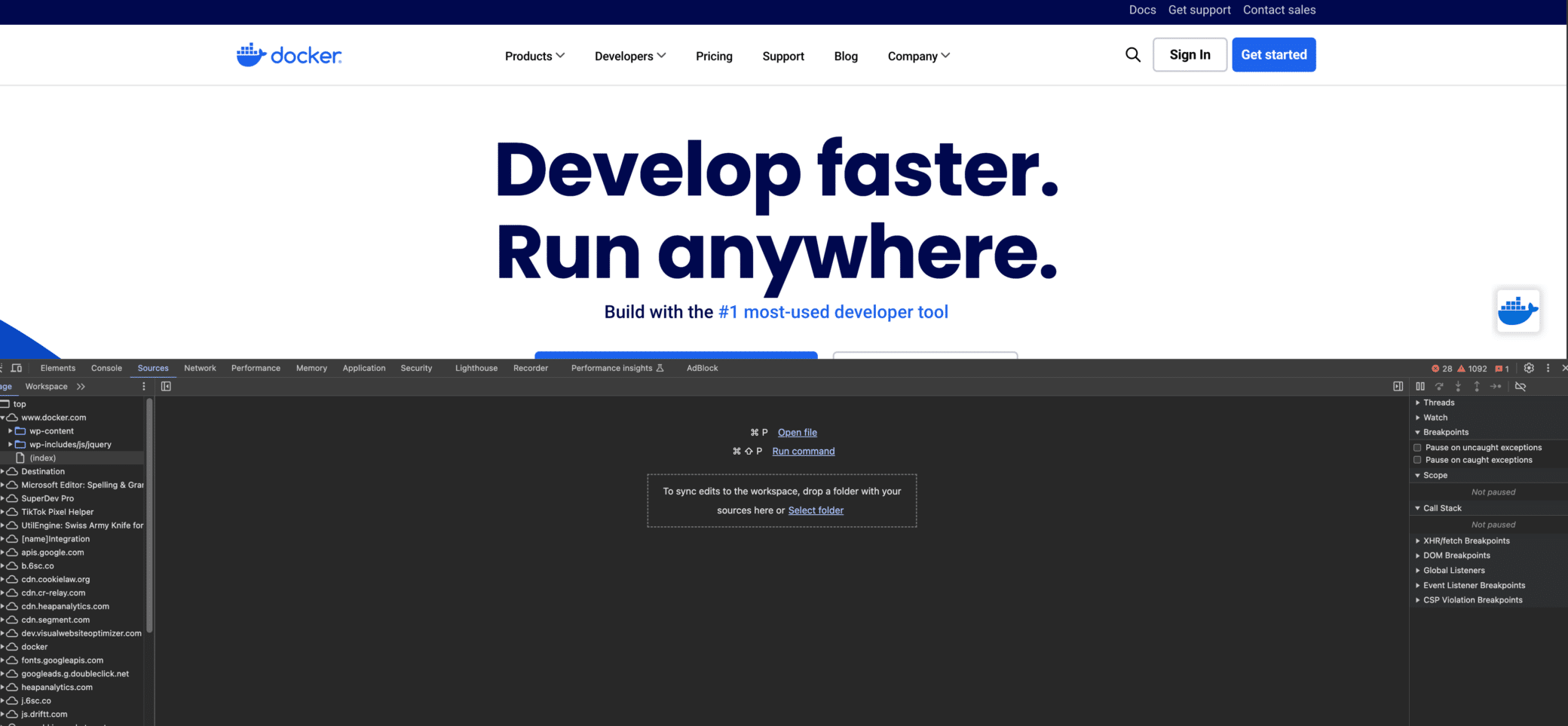Click the Select folder link
Image resolution: width=1568 pixels, height=726 pixels.
click(x=816, y=510)
